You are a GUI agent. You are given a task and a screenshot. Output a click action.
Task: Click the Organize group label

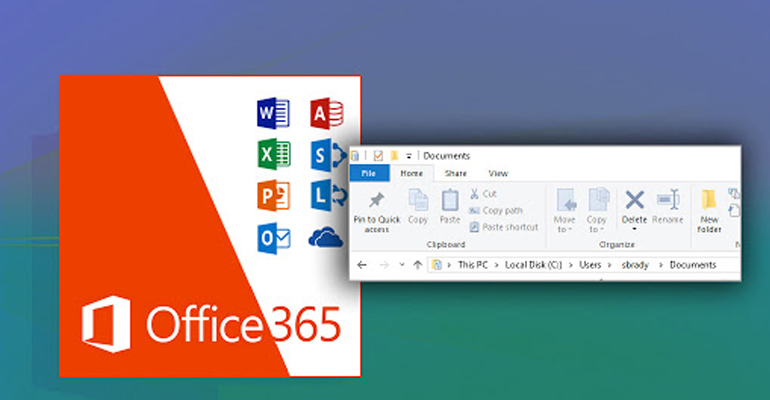click(617, 244)
